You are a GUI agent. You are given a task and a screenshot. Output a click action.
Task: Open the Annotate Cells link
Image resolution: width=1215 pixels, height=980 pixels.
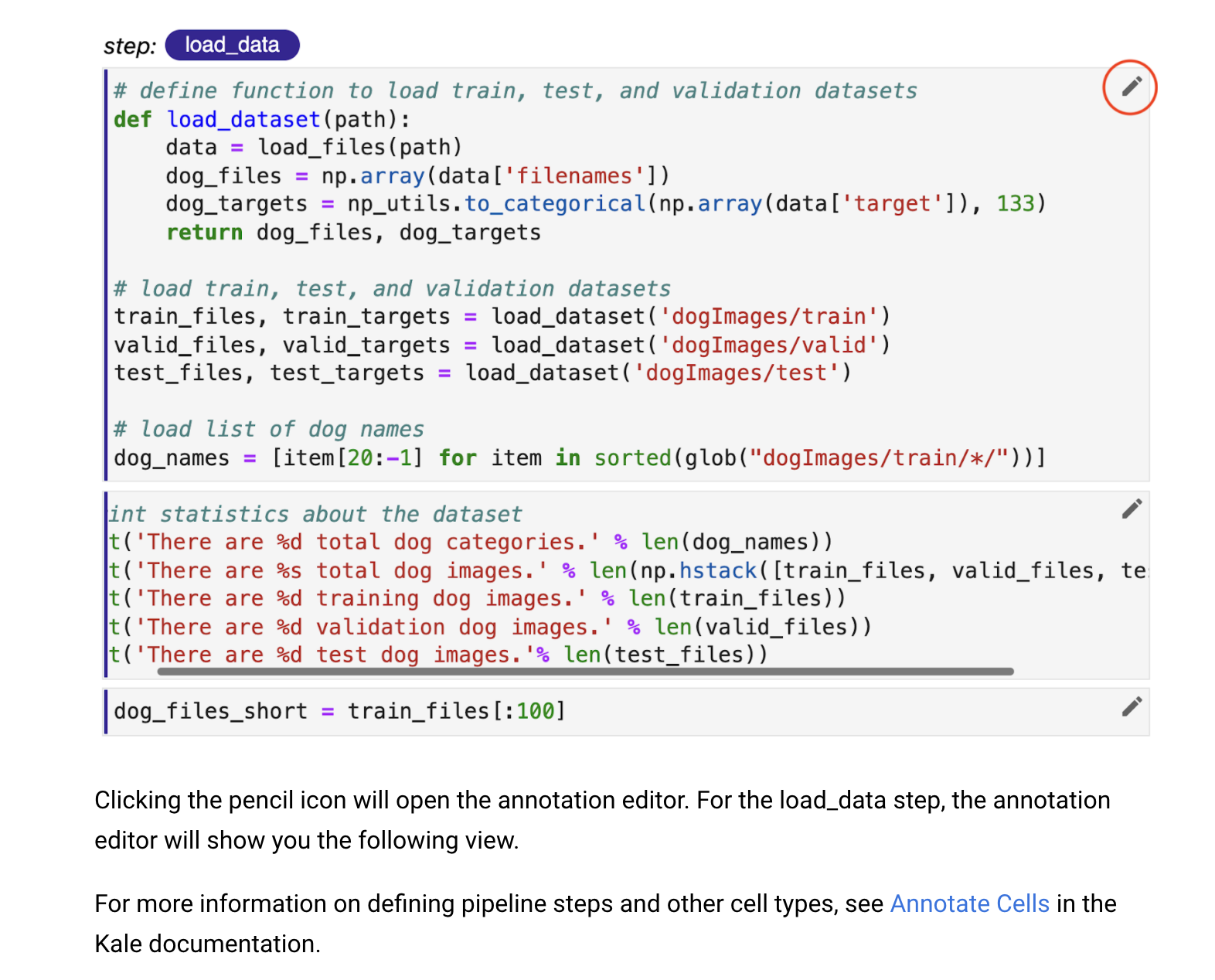tap(969, 903)
